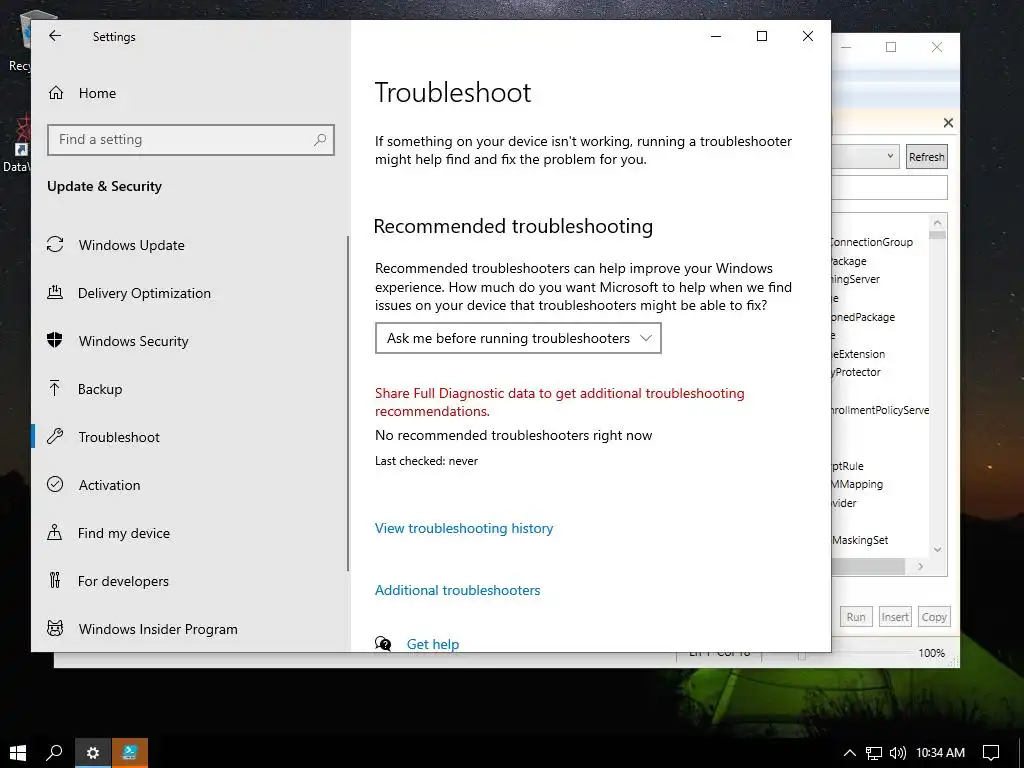Open the Windows Start menu
This screenshot has height=768, width=1024.
[x=18, y=752]
